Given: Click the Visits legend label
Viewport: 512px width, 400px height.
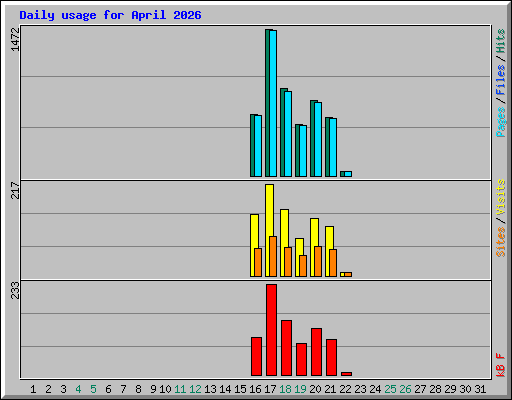Looking at the screenshot, I should (500, 198).
